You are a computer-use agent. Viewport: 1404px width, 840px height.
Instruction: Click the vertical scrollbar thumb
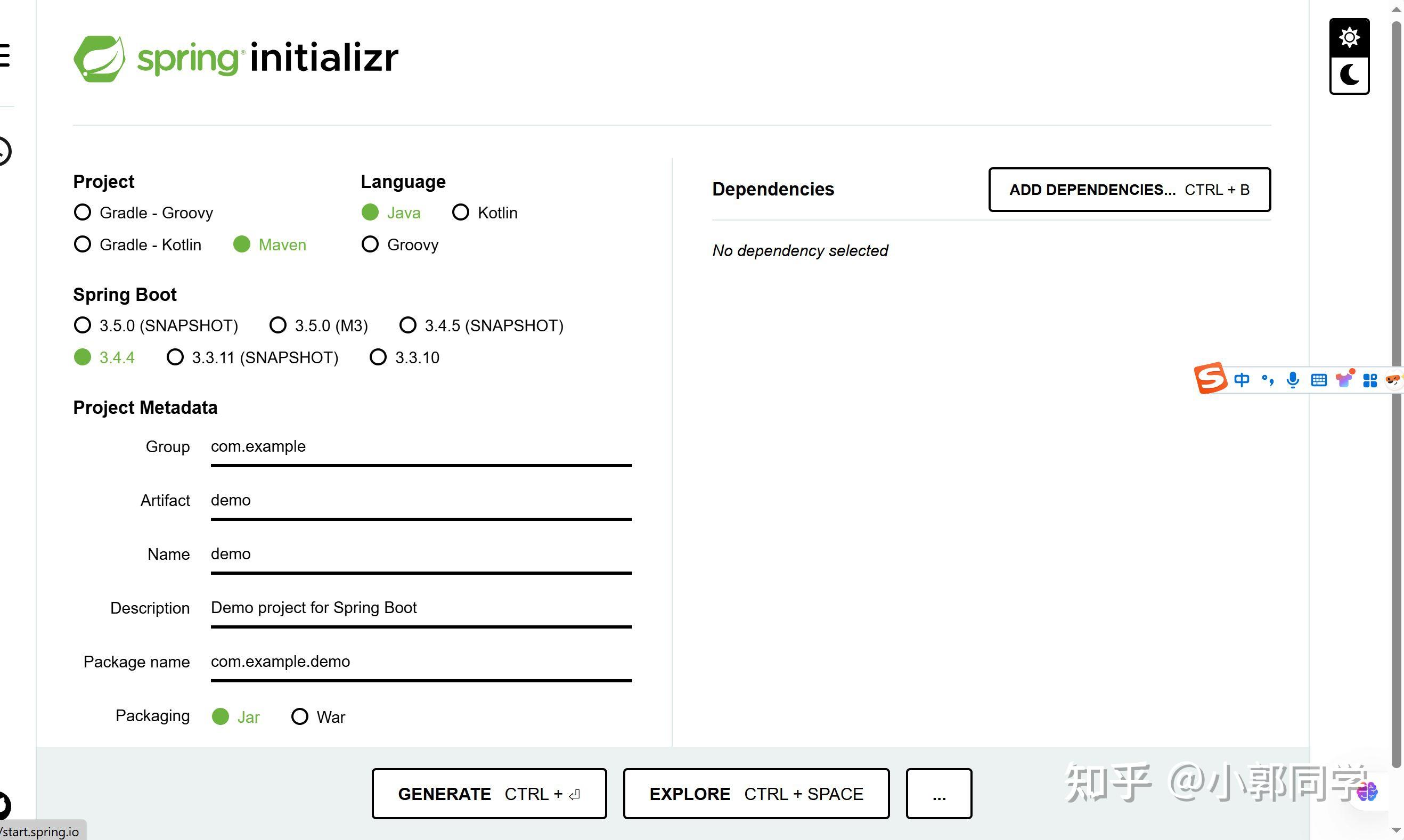1397,394
